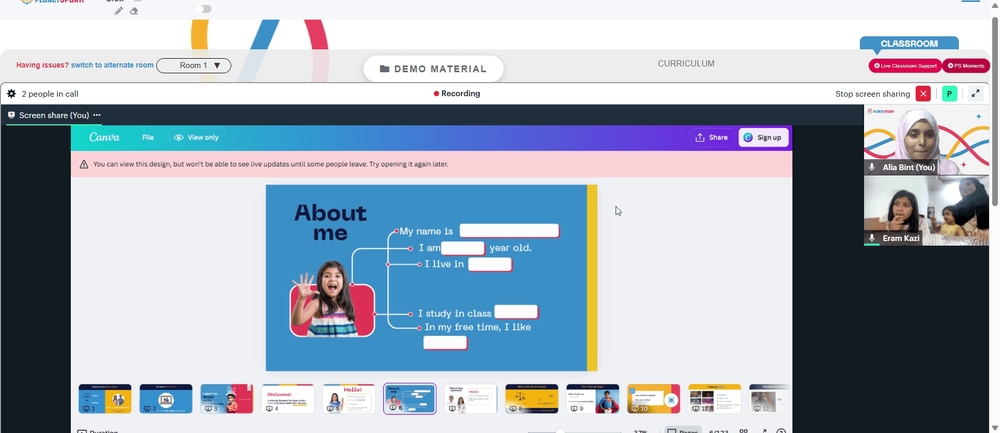Click the blank below 'In my free time'
The height and width of the screenshot is (433, 1000).
coord(445,342)
